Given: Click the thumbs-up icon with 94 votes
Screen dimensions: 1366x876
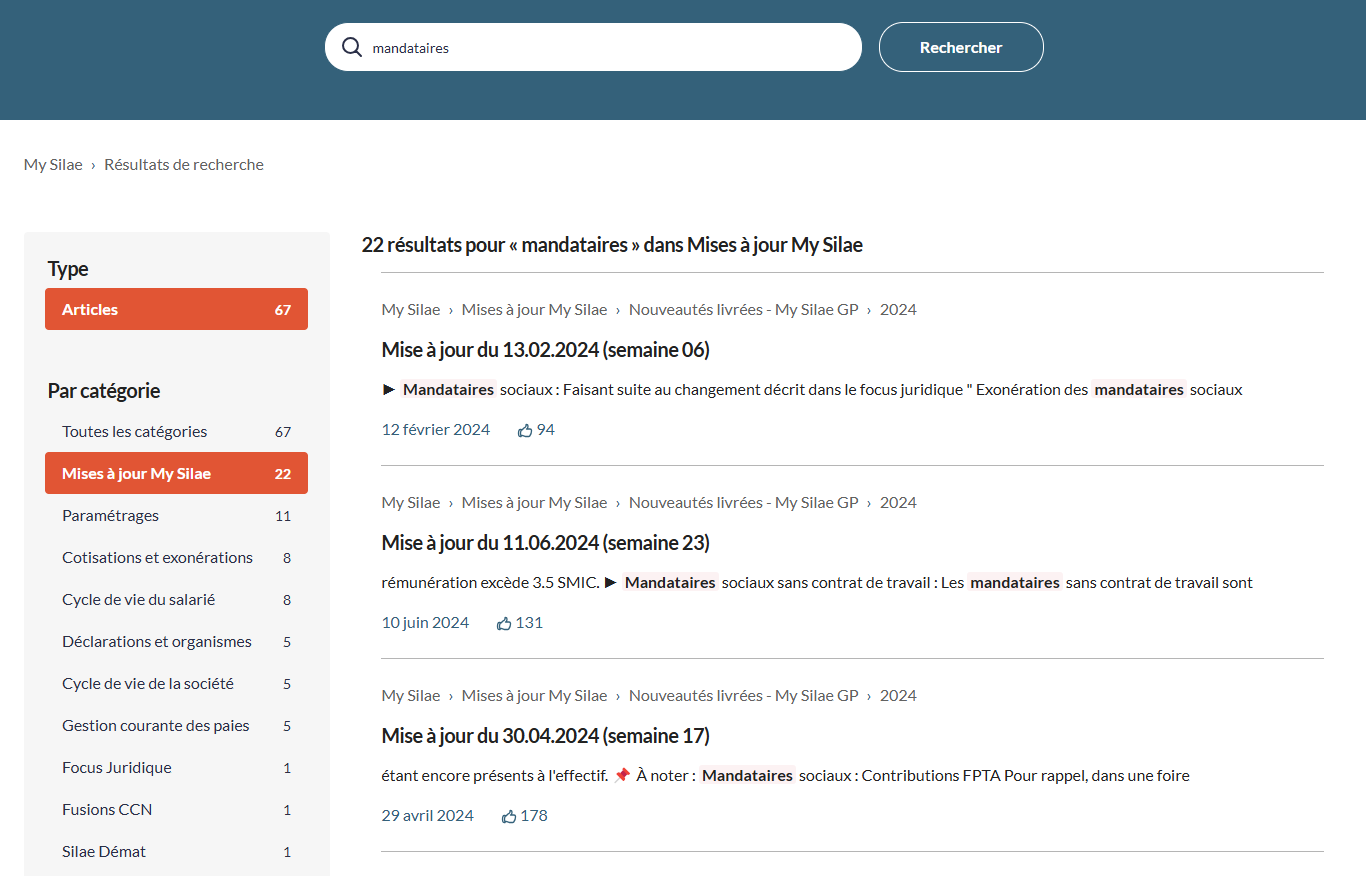Looking at the screenshot, I should pos(525,430).
